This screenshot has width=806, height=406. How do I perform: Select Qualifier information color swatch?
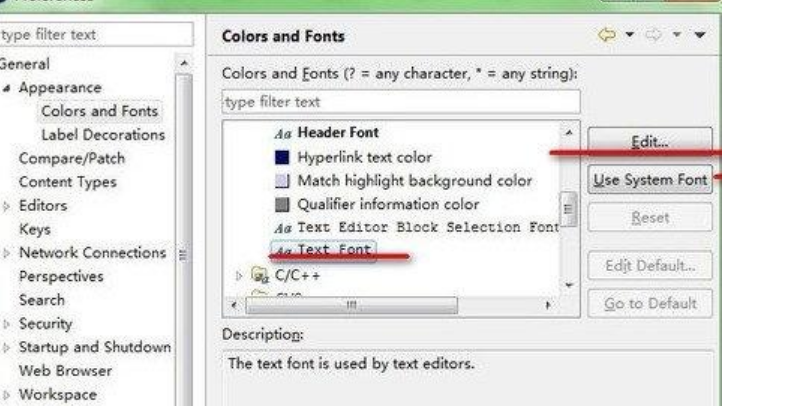coord(282,204)
